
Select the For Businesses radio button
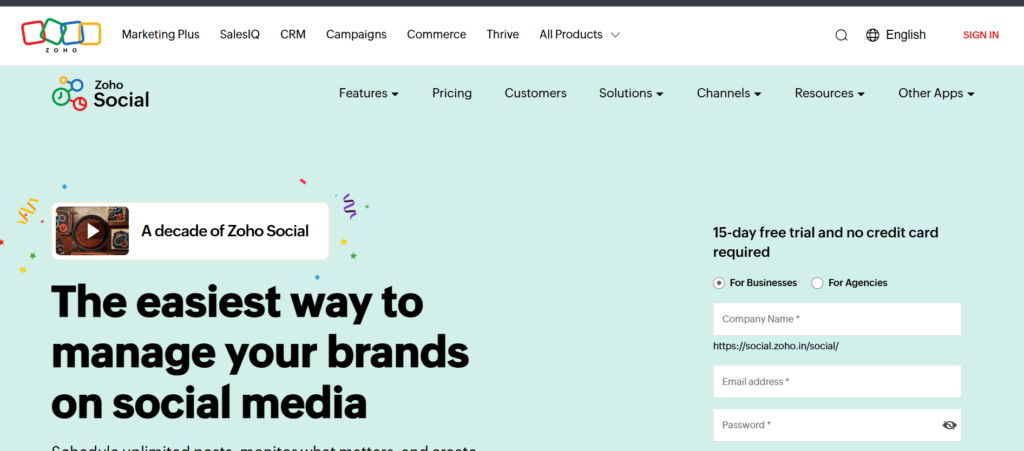[718, 283]
